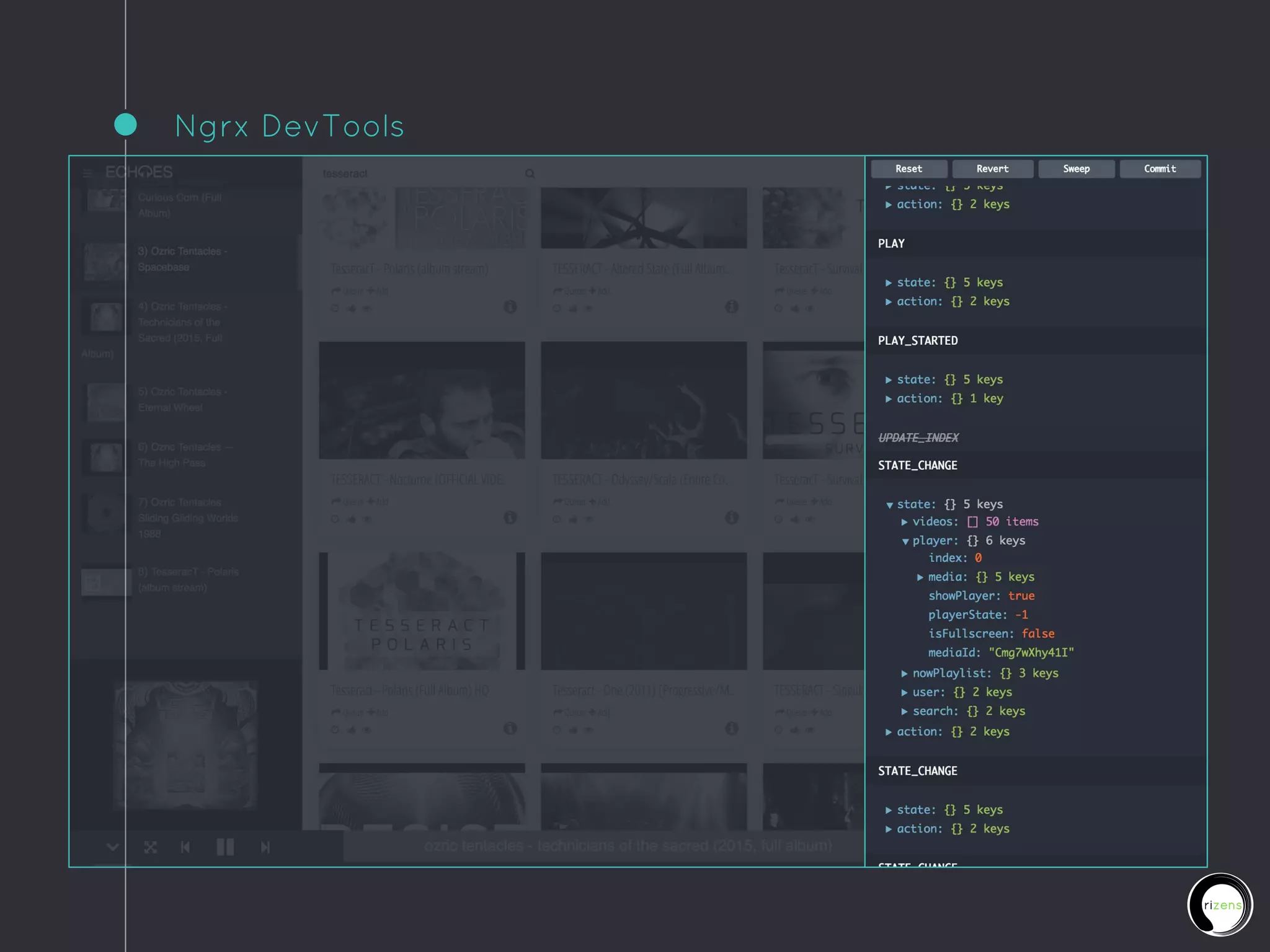Click the playerState: -1 value

[x=1021, y=615]
